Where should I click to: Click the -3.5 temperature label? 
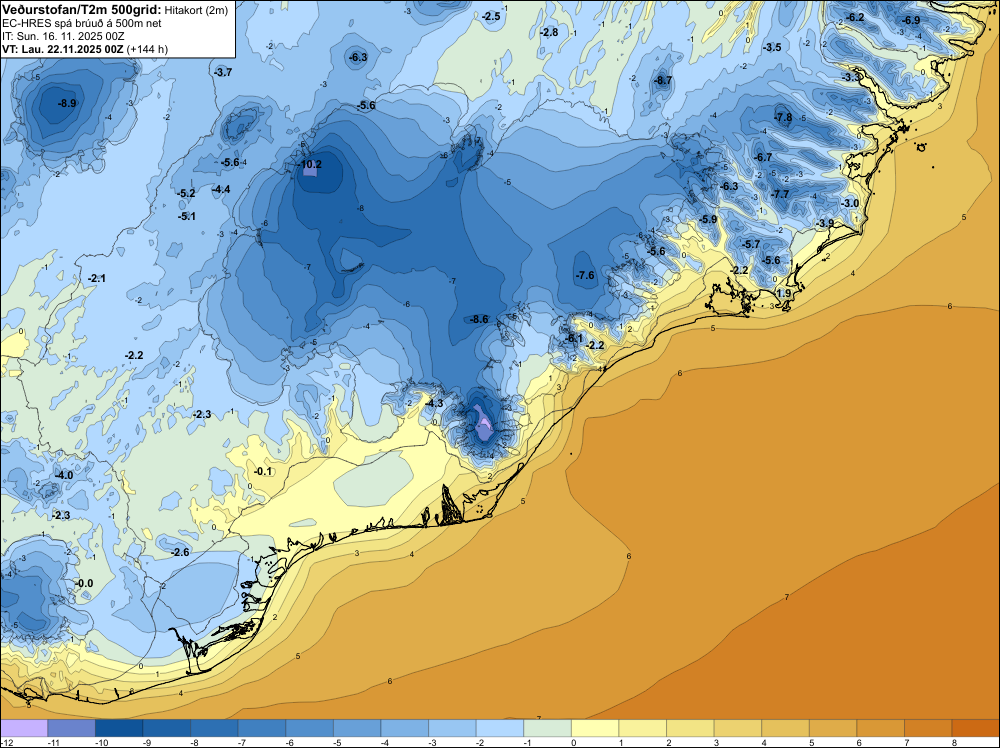(x=772, y=48)
